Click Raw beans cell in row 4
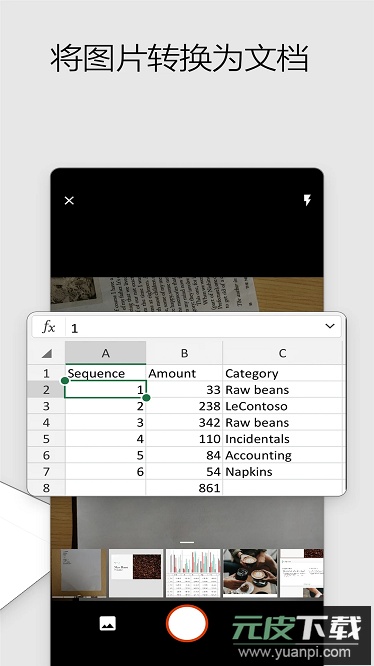Screen dimensions: 374x666 (282, 423)
